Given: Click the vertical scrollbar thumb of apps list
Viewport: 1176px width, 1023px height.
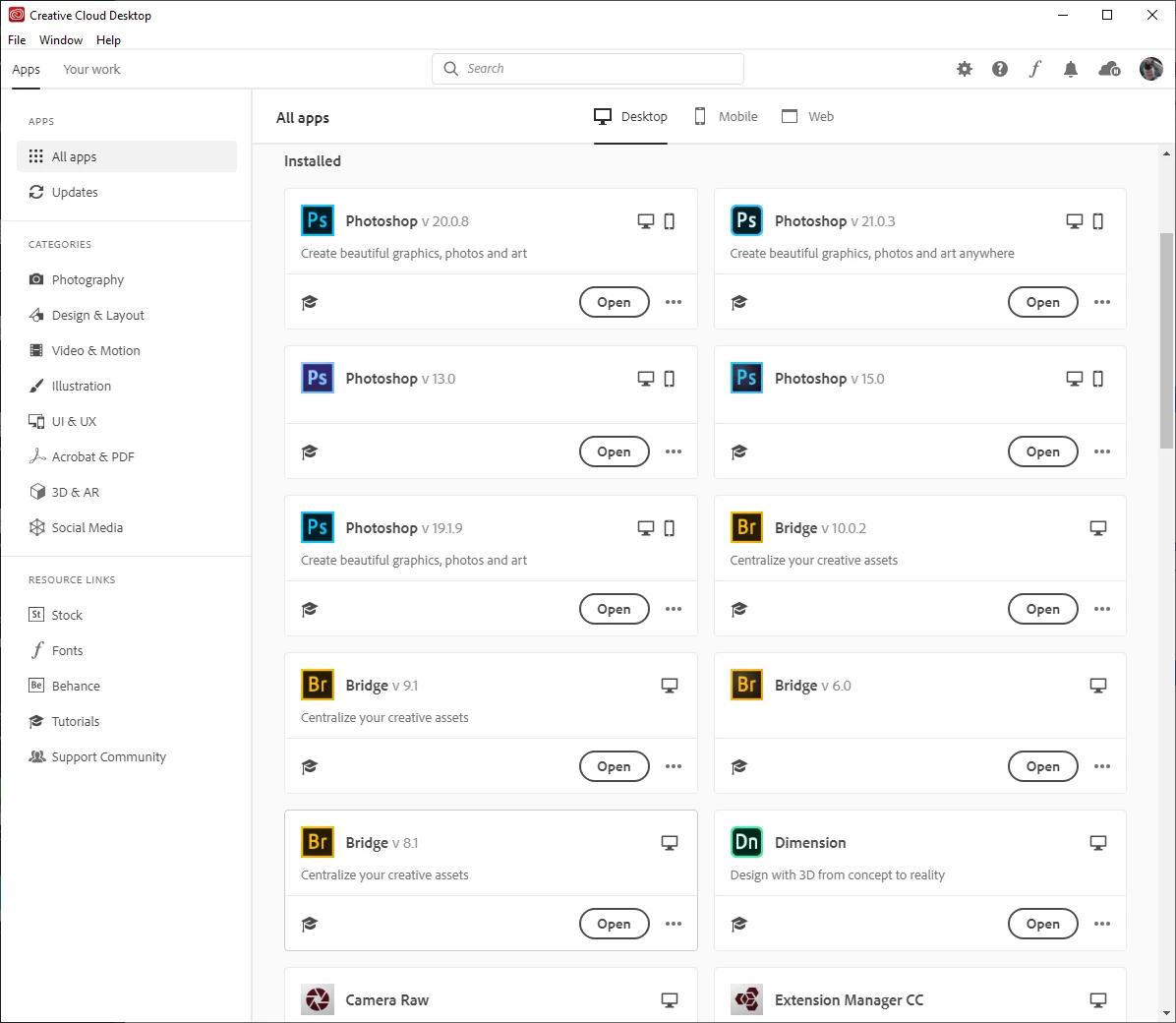Looking at the screenshot, I should [x=1166, y=340].
